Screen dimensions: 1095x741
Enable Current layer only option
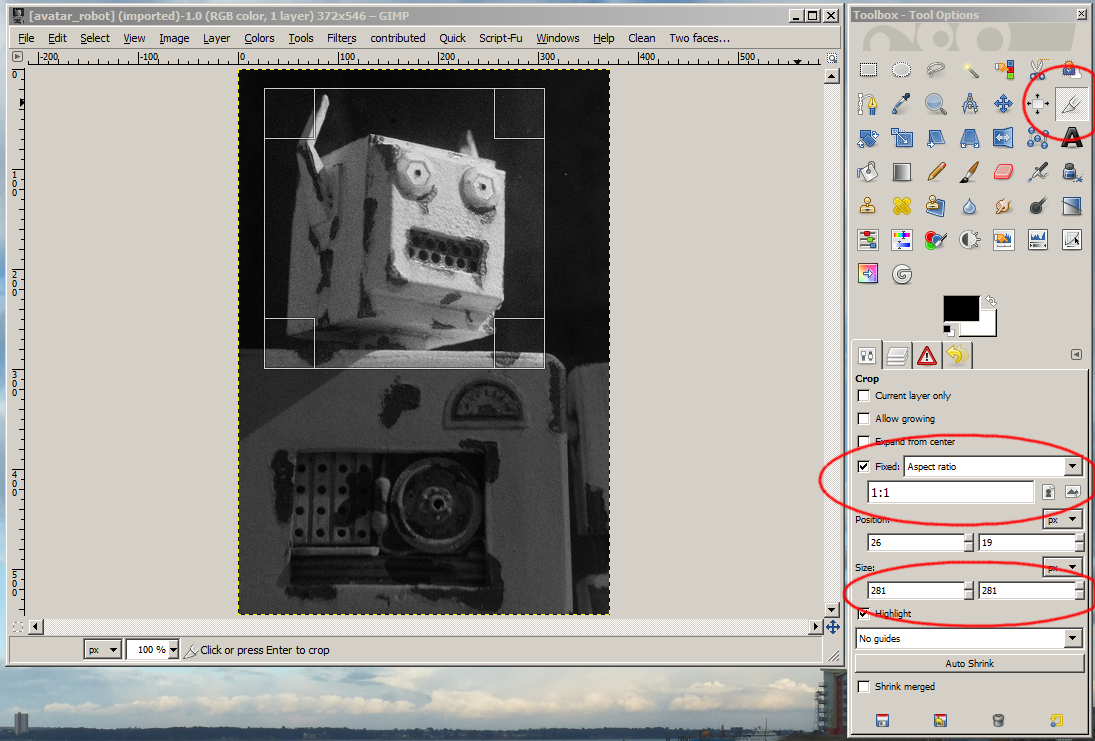point(864,396)
